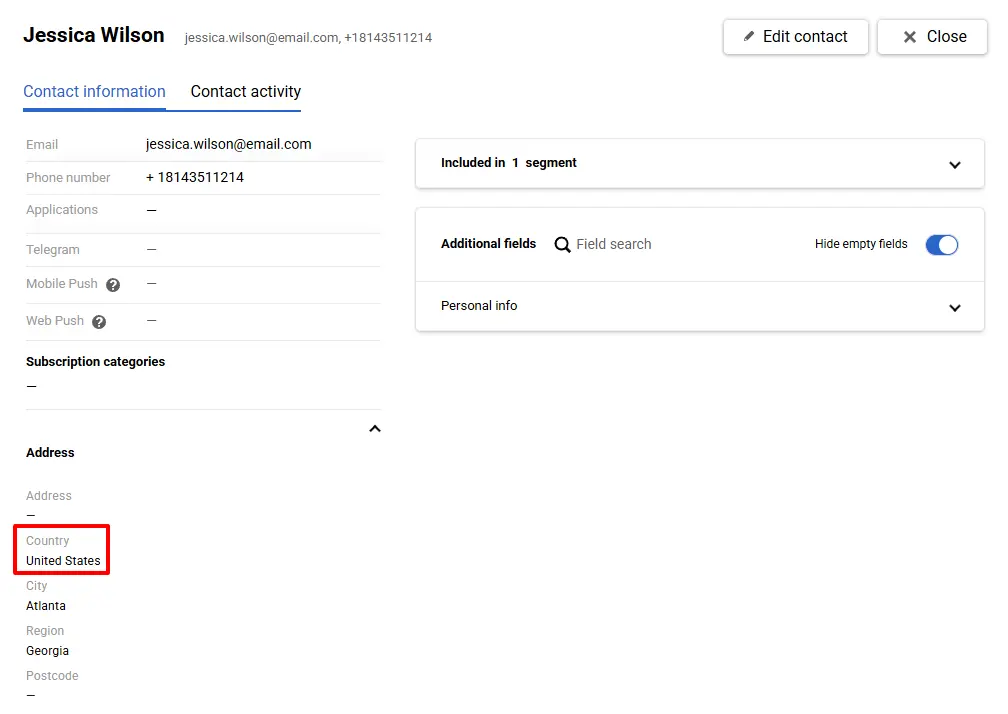
Task: Click the Edit contact button
Action: (x=795, y=36)
